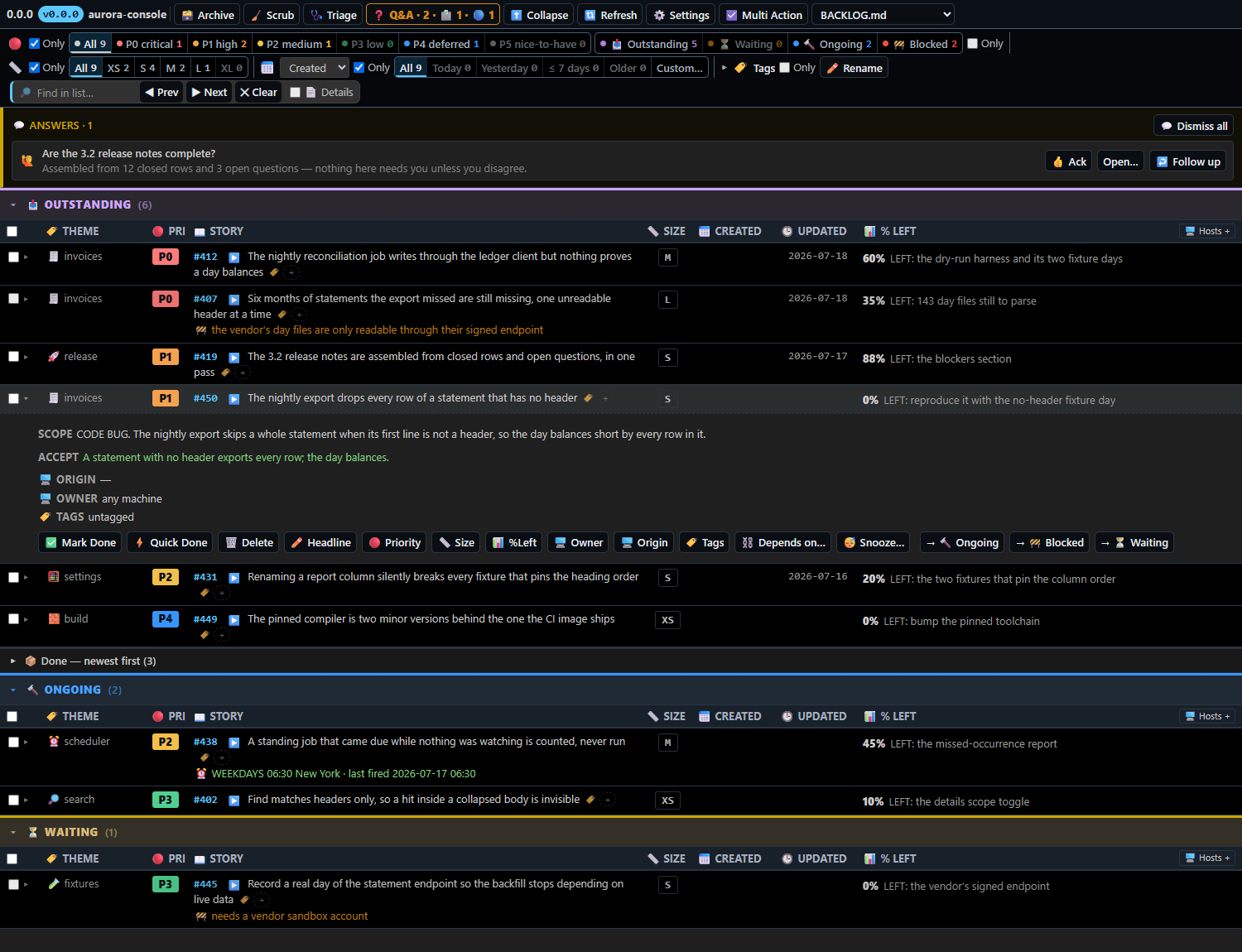Uncheck the Only checkbox in the priority filter row
This screenshot has width=1242, height=952.
pyautogui.click(x=34, y=44)
